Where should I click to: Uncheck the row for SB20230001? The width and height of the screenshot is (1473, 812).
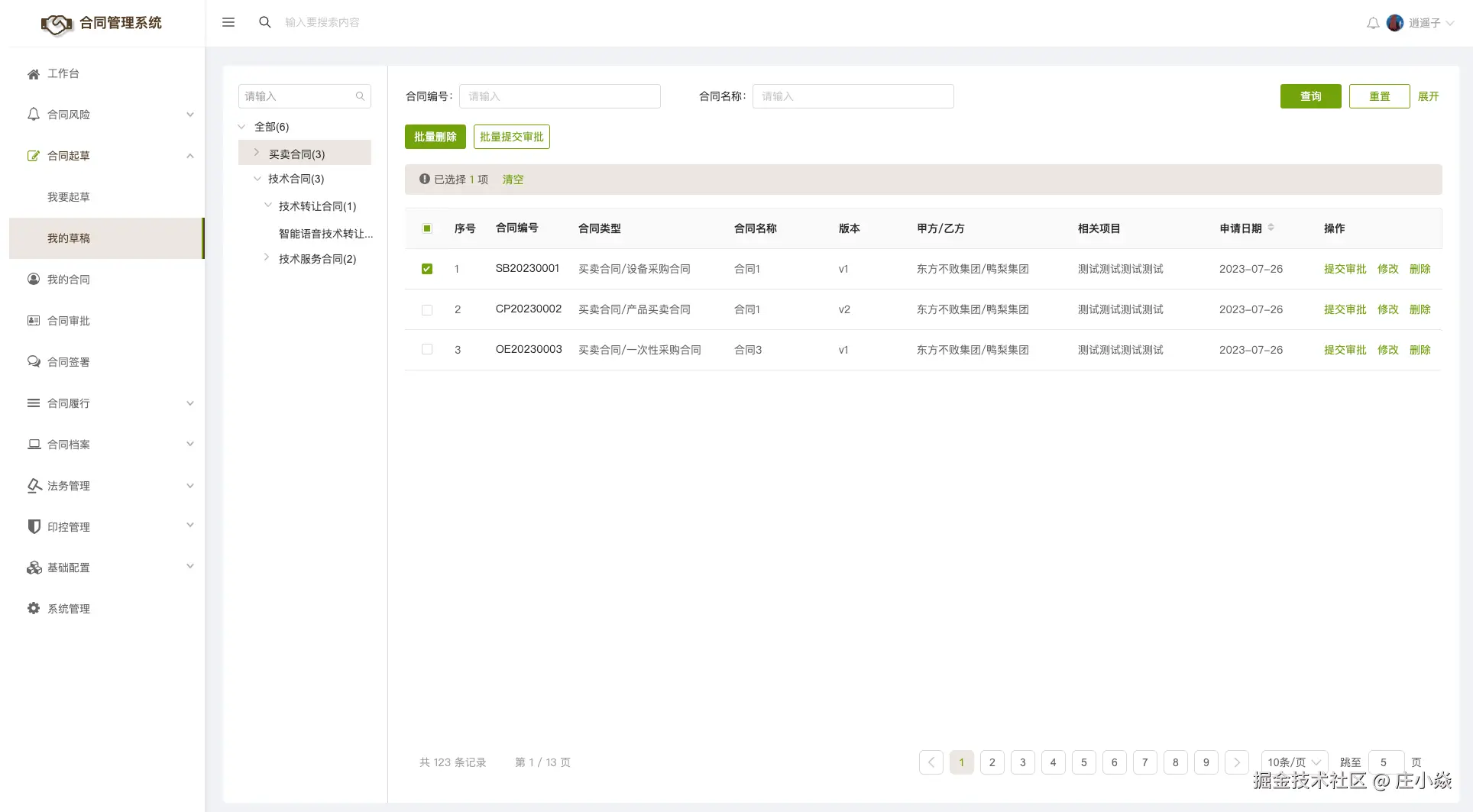tap(427, 269)
